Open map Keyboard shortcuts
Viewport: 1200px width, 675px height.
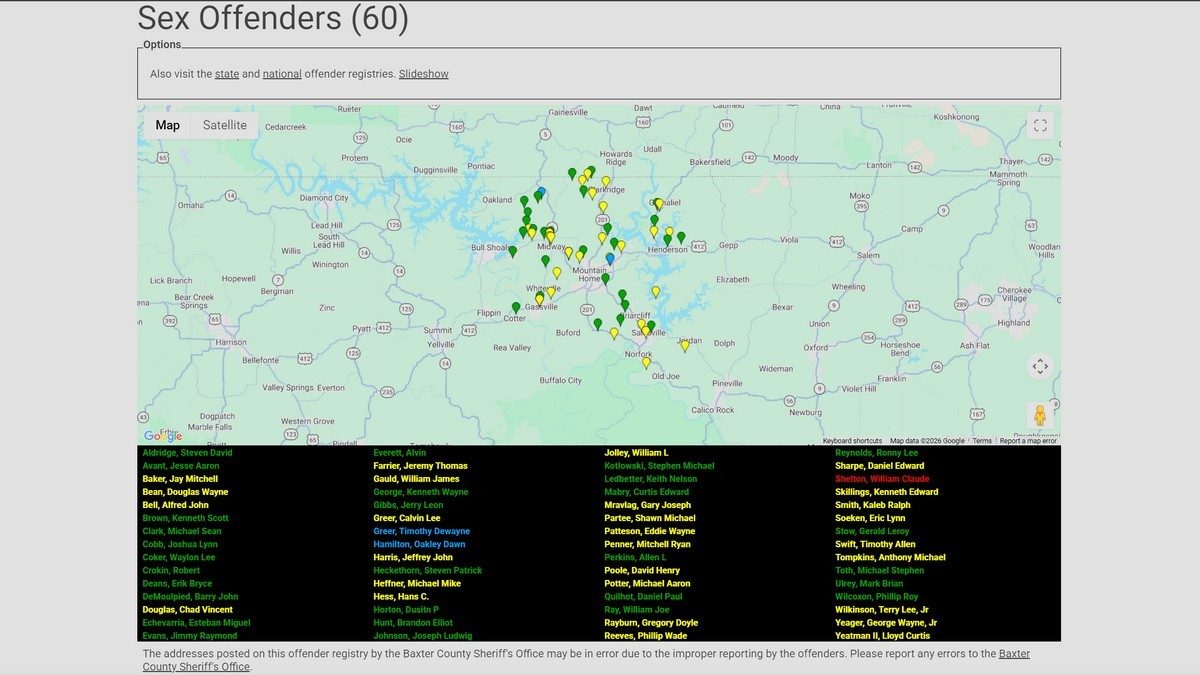853,440
